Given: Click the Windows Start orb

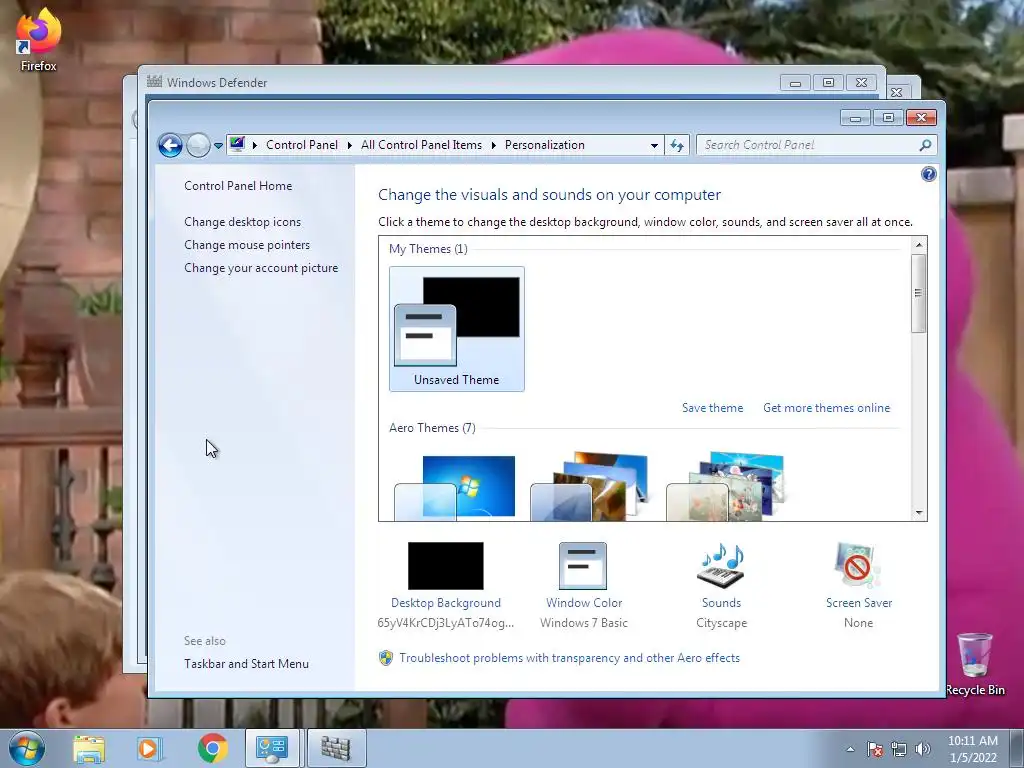Looking at the screenshot, I should point(27,748).
